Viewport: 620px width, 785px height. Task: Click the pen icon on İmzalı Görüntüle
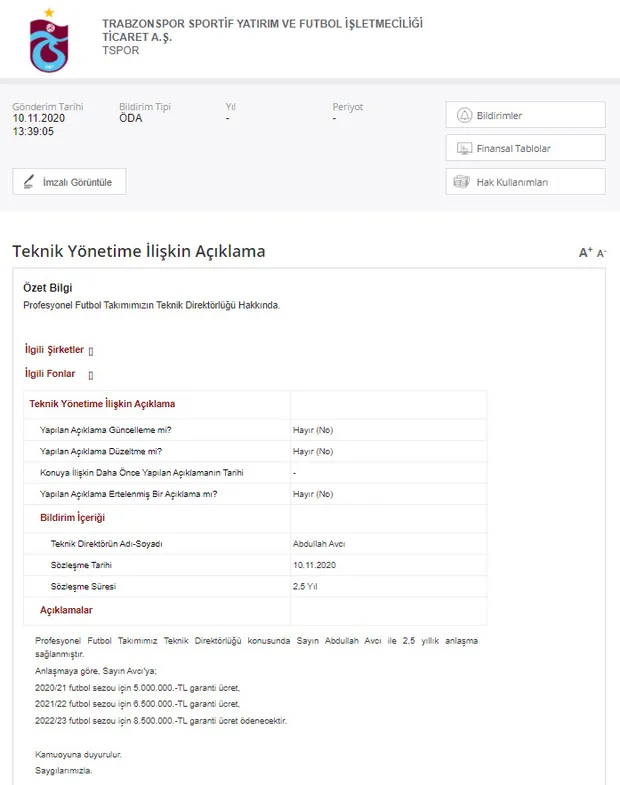28,182
